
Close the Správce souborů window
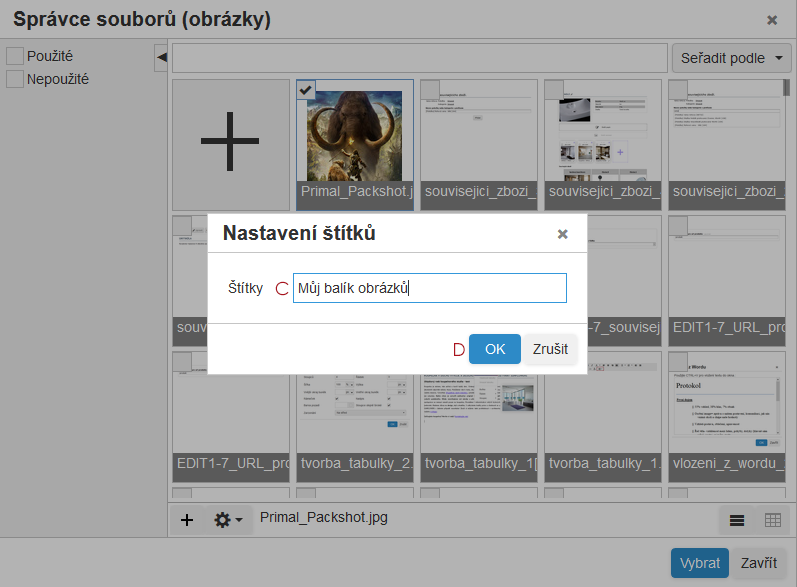772,20
